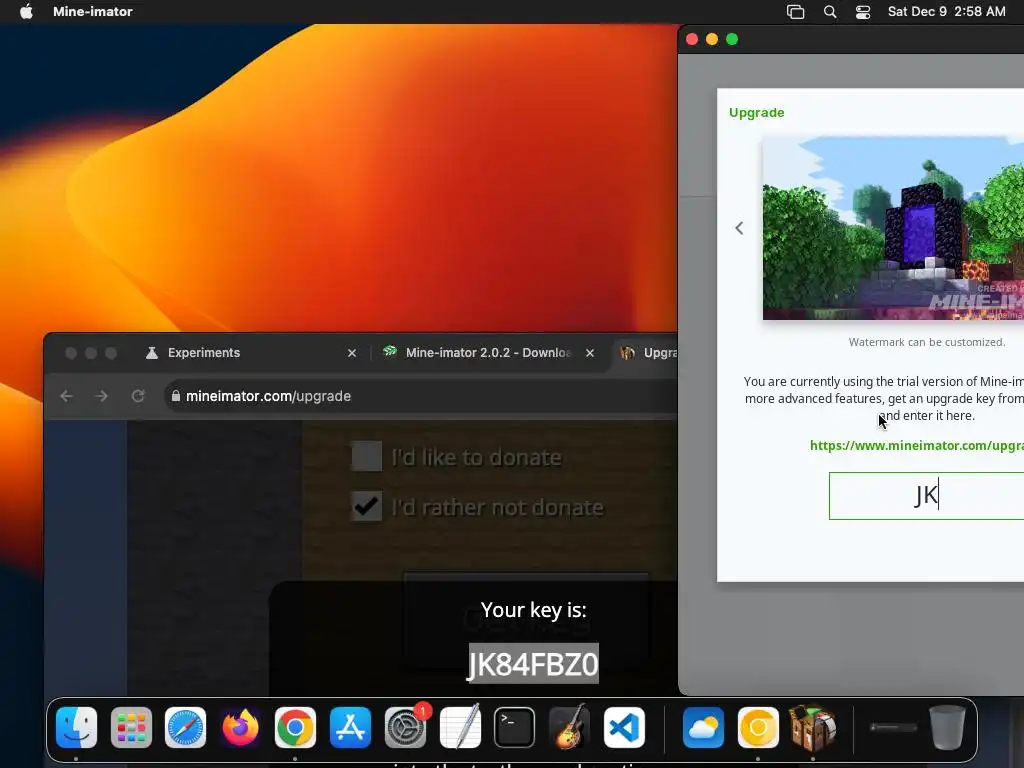Reload the page in Chrome
The height and width of the screenshot is (768, 1024).
(x=138, y=396)
